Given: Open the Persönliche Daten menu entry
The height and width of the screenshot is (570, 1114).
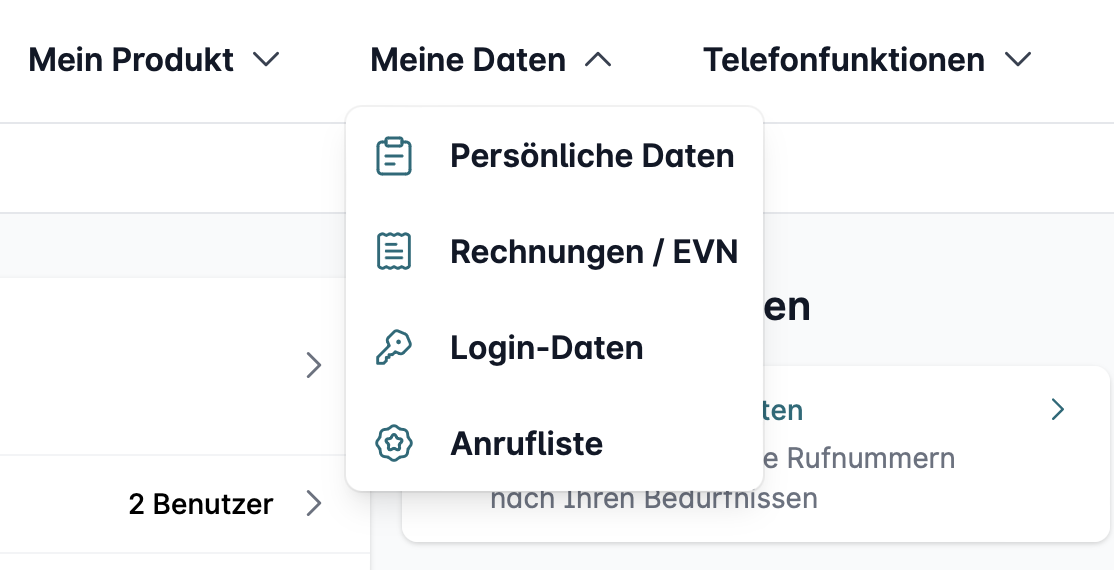Looking at the screenshot, I should tap(592, 157).
